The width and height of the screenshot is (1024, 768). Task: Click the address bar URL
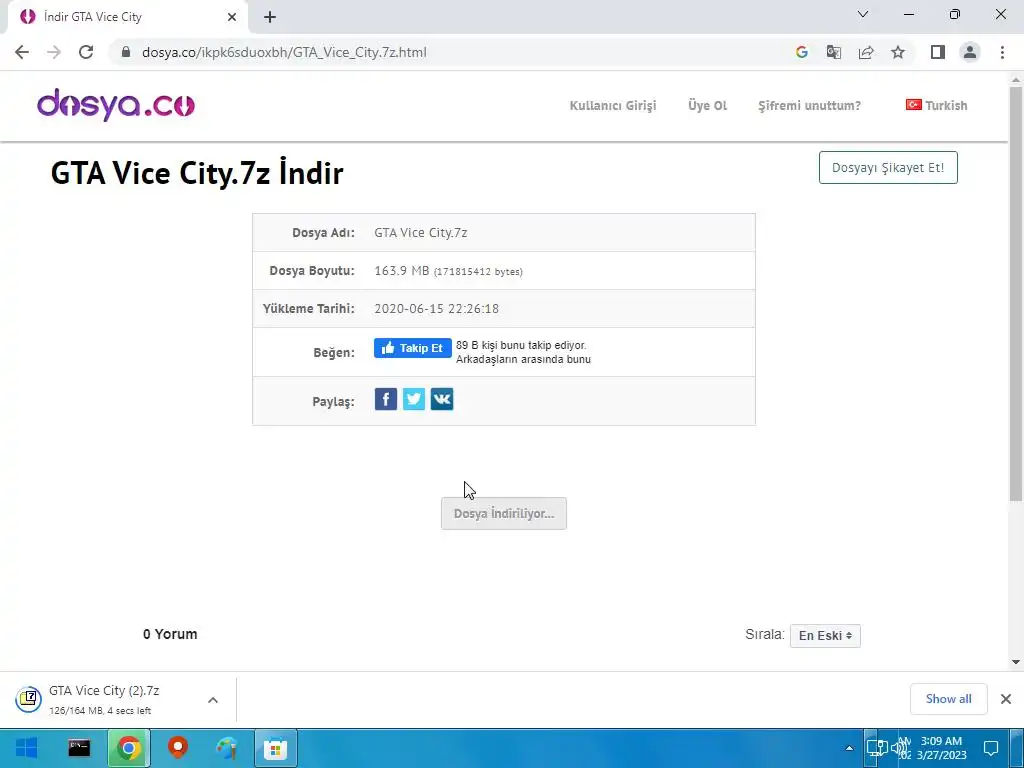coord(284,52)
